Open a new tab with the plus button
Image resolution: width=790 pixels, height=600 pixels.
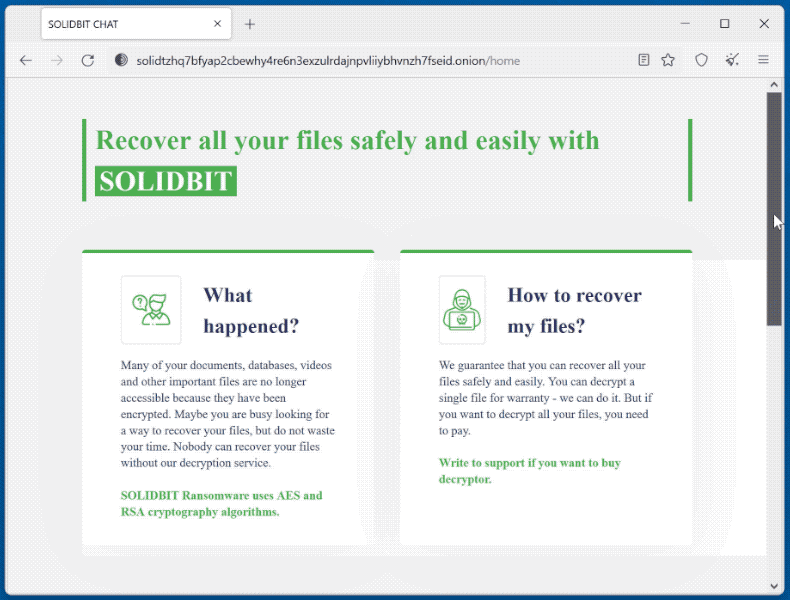[x=250, y=24]
